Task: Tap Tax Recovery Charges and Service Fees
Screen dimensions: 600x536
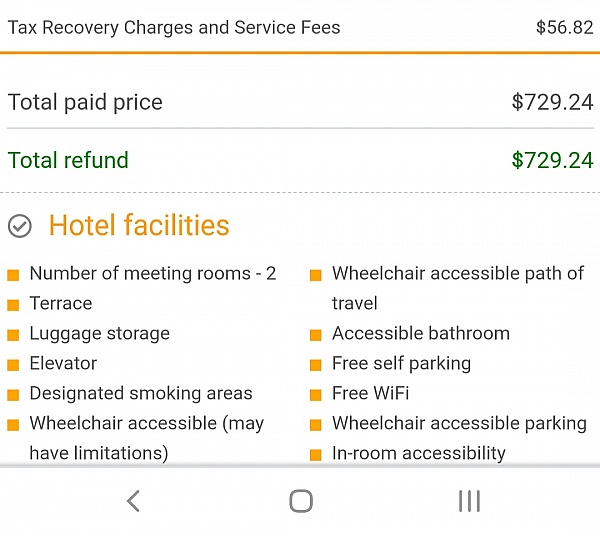Action: (x=174, y=27)
